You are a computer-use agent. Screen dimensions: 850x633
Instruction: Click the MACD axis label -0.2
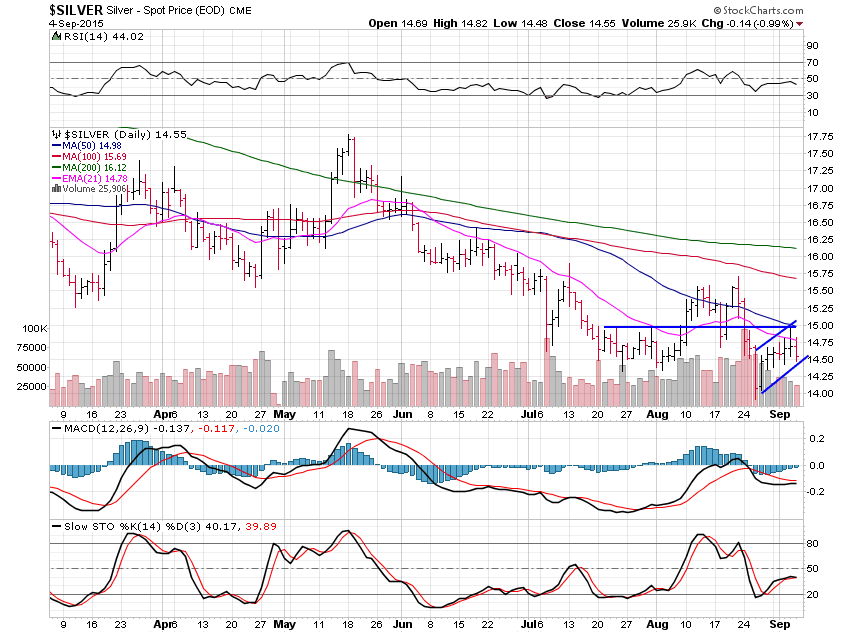816,492
